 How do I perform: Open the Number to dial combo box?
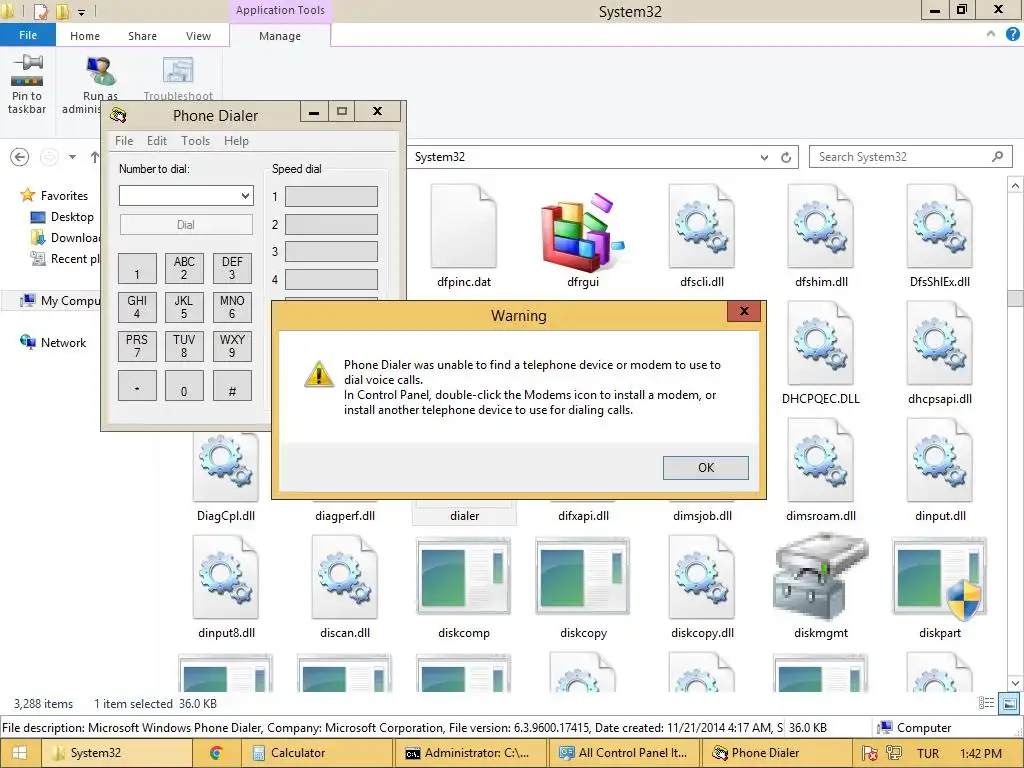[x=245, y=195]
